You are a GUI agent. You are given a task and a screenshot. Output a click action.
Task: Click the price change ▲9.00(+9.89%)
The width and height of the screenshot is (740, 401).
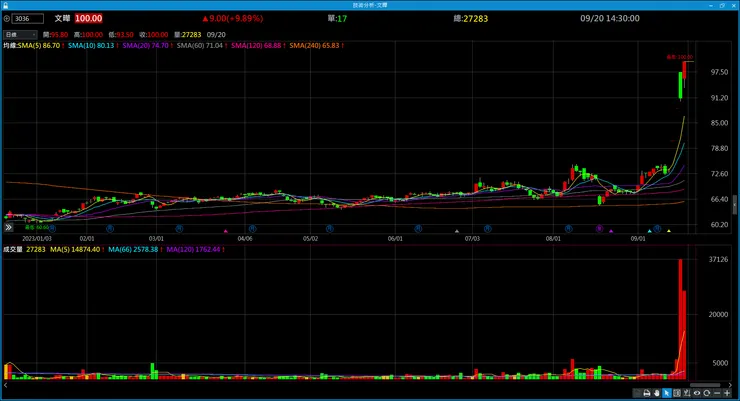pyautogui.click(x=233, y=18)
